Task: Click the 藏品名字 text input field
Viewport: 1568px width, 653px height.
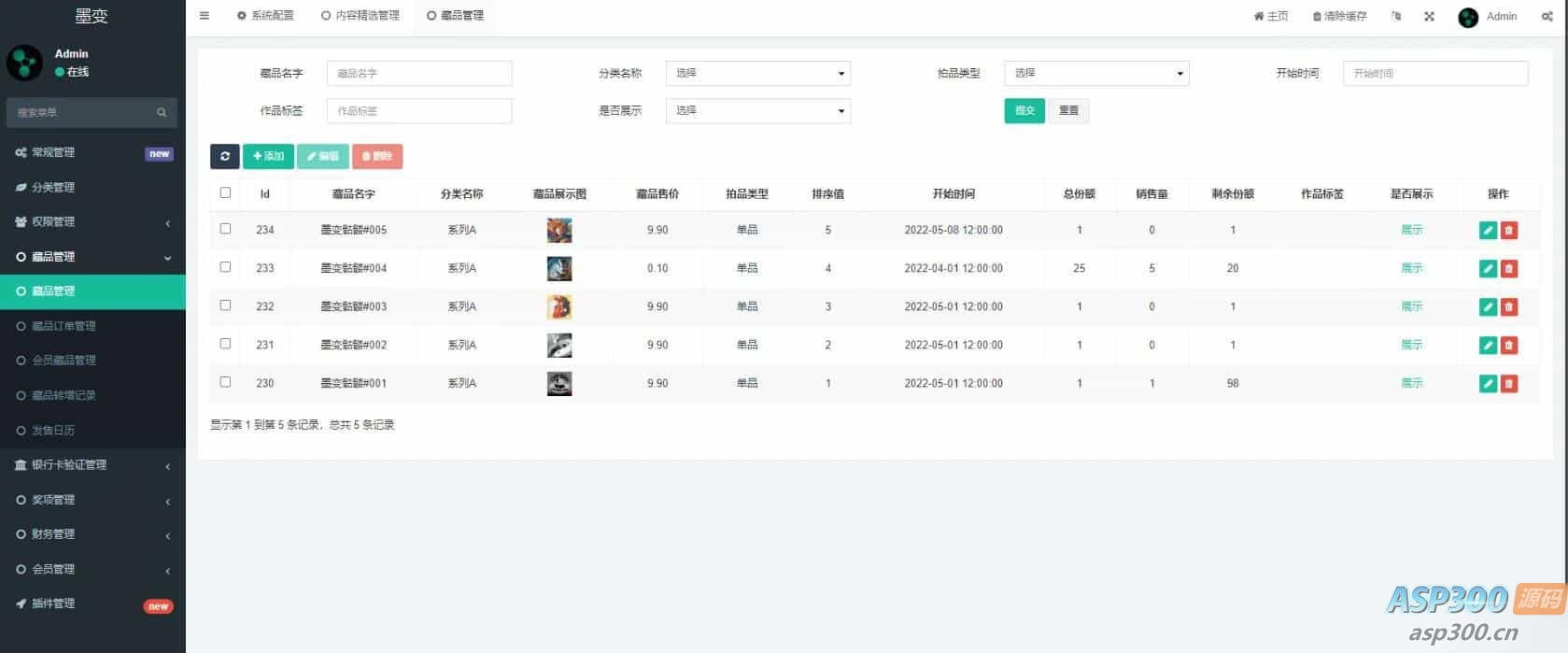Action: (x=419, y=73)
